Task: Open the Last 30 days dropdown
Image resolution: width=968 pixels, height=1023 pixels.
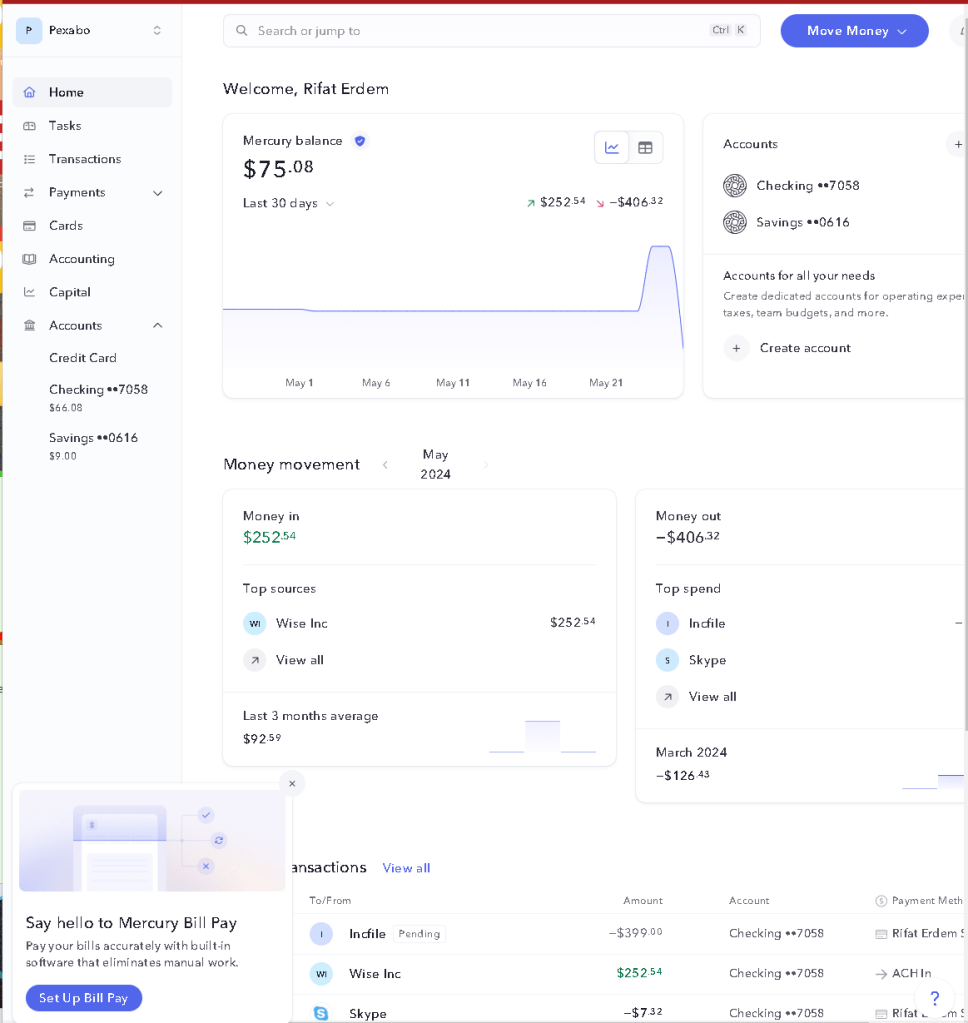Action: (288, 203)
